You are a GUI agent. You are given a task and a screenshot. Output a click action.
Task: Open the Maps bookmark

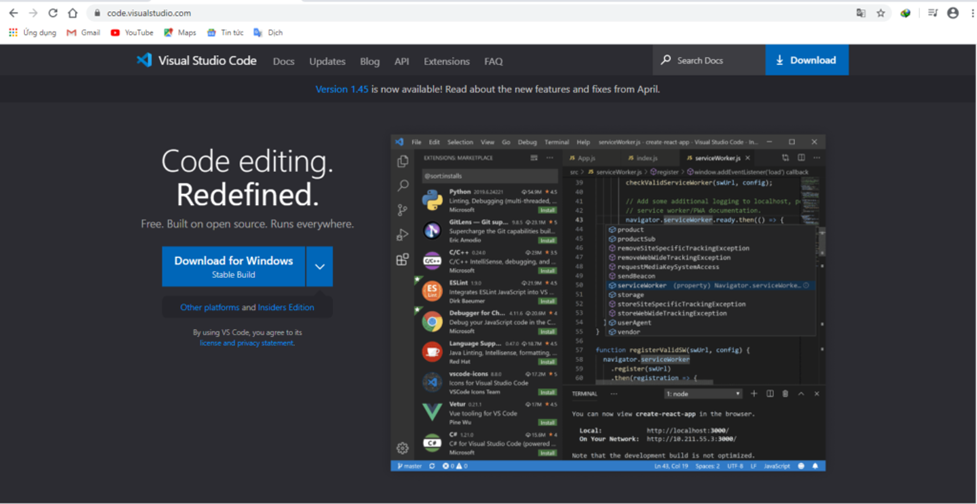(180, 32)
